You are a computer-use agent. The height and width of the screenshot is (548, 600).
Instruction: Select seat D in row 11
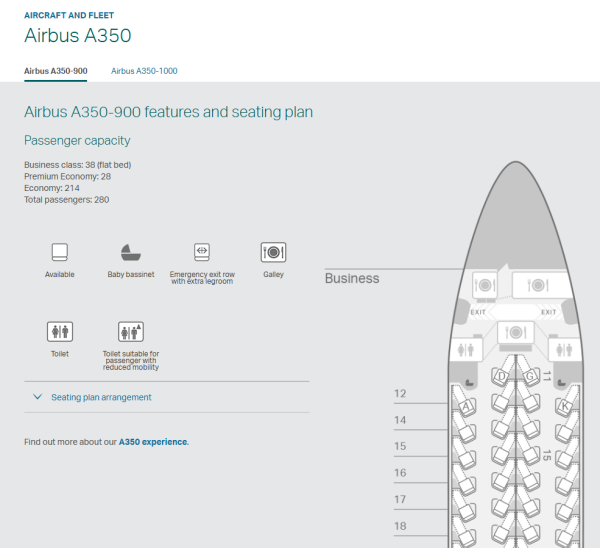(x=500, y=377)
